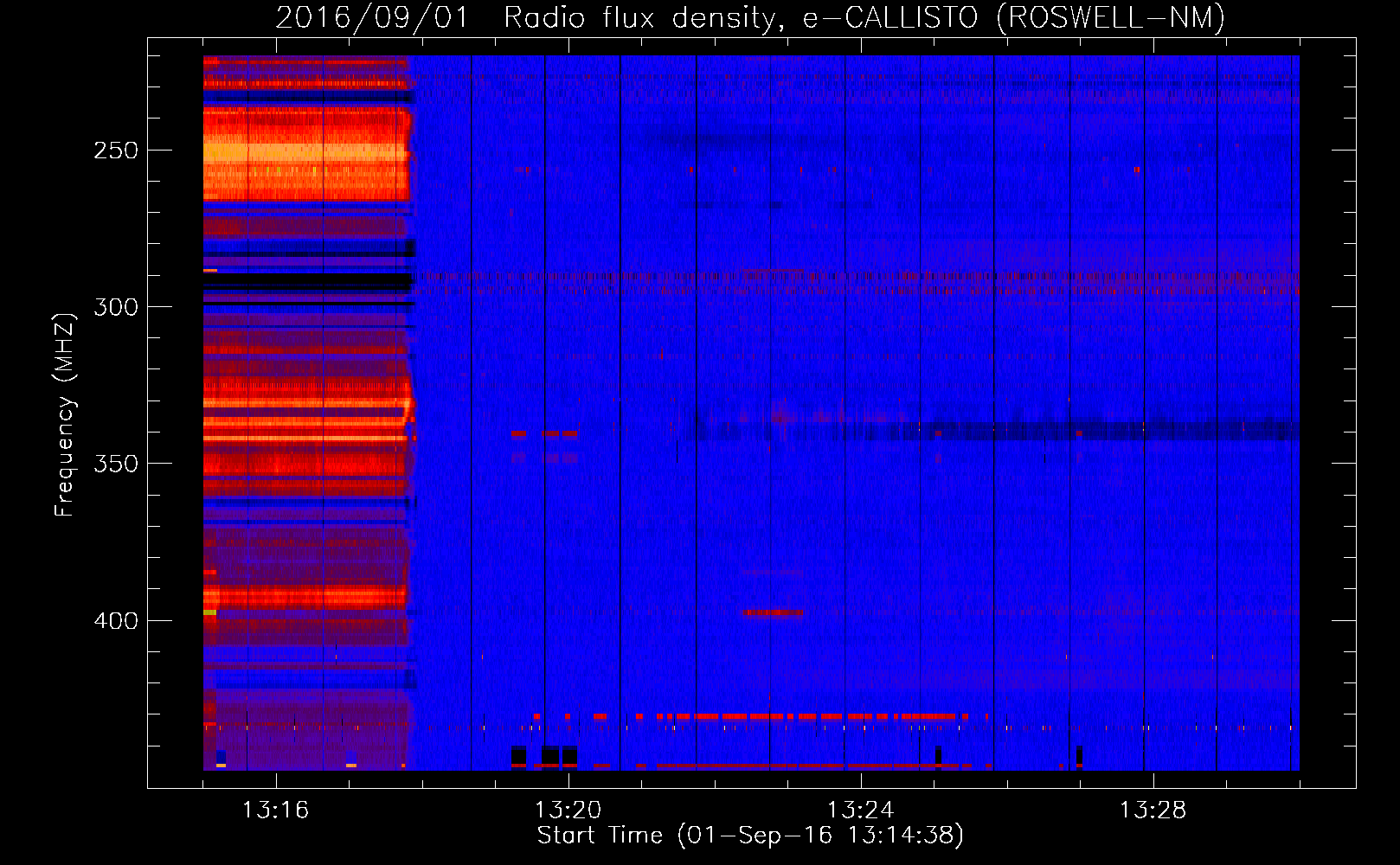
Task: Click the 13:24 time tick label
Action: (x=860, y=811)
